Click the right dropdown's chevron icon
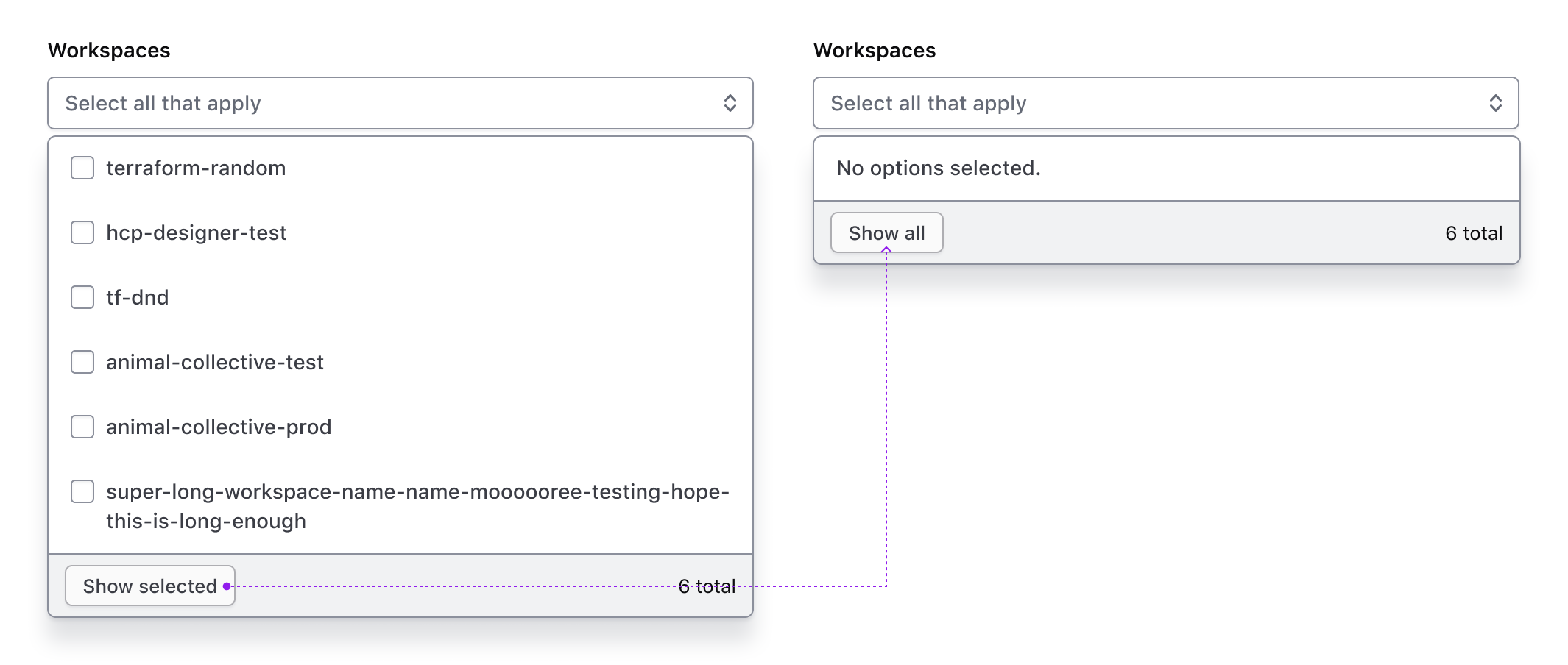The width and height of the screenshot is (1568, 665). (x=1495, y=103)
